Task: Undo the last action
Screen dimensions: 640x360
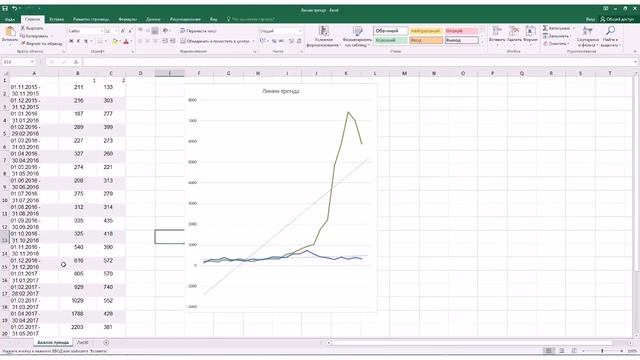Action: pyautogui.click(x=15, y=8)
